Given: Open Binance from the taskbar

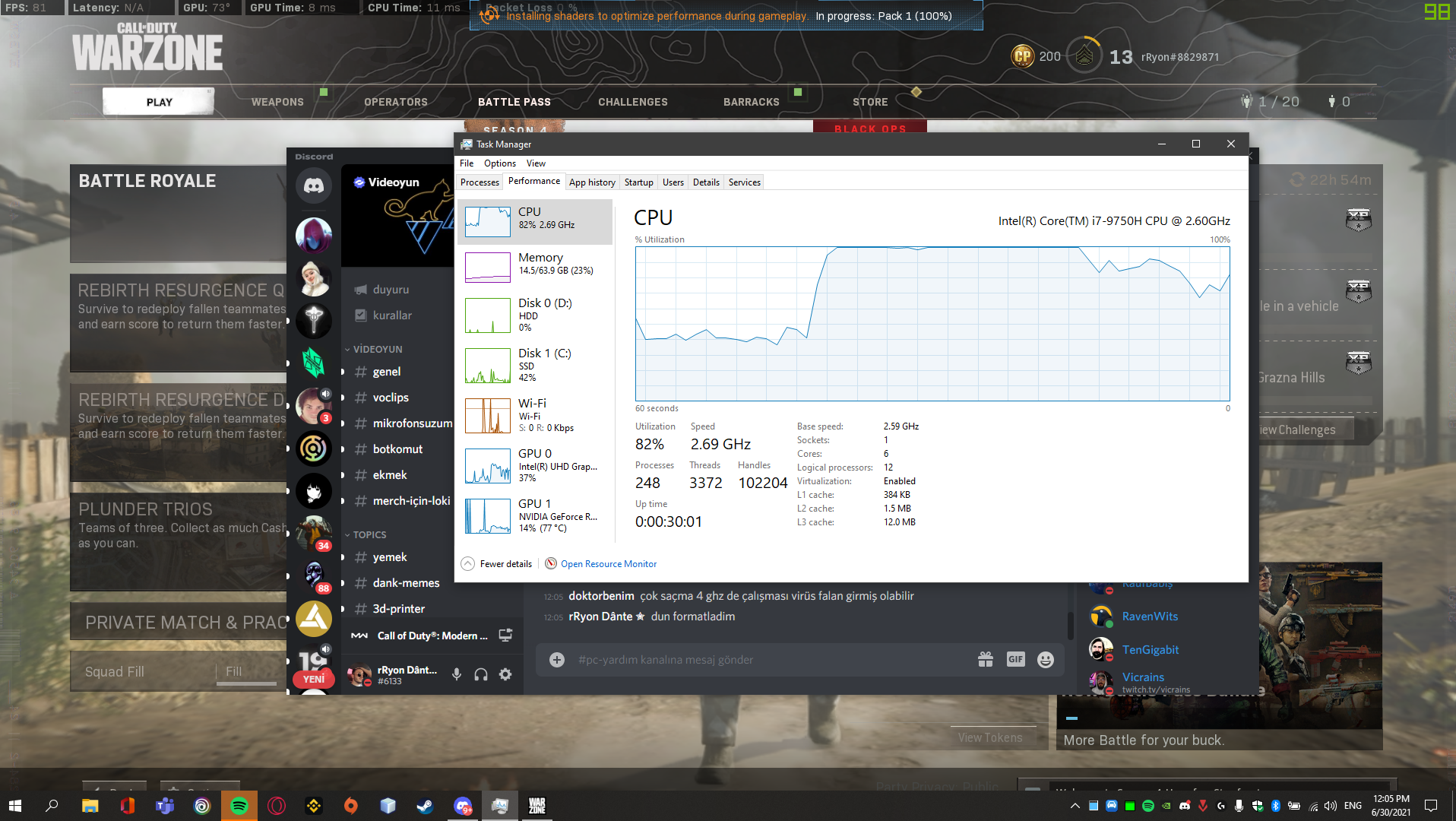Looking at the screenshot, I should coord(313,806).
